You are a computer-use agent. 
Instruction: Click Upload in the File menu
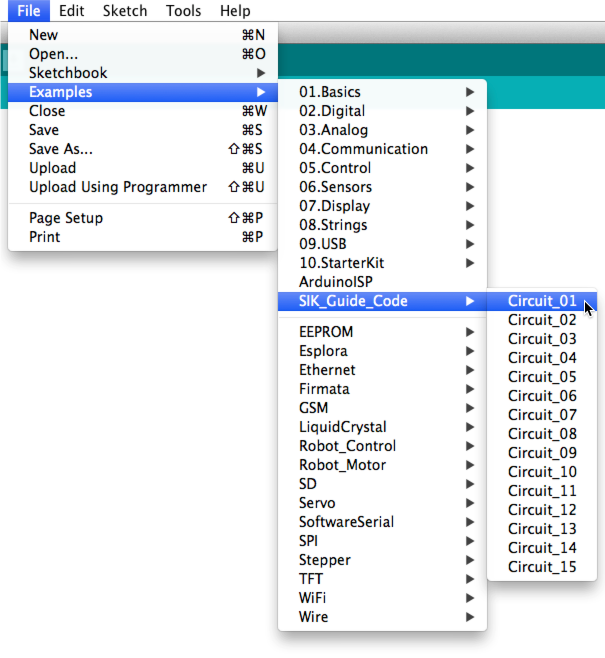143,168
